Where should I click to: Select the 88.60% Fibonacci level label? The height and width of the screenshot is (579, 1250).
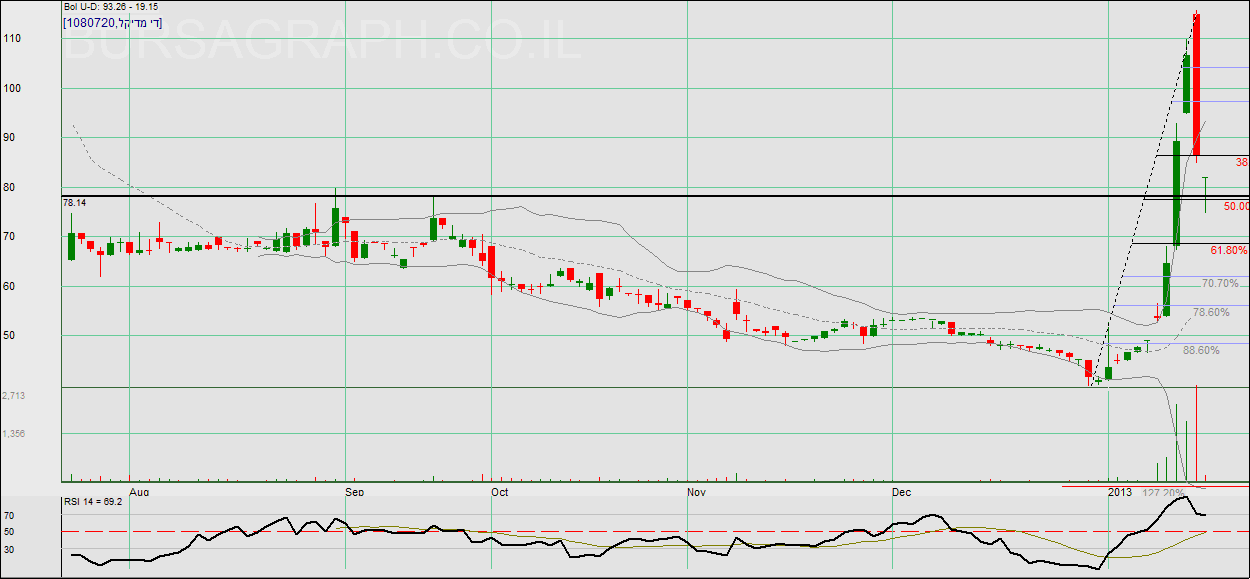coord(1201,350)
